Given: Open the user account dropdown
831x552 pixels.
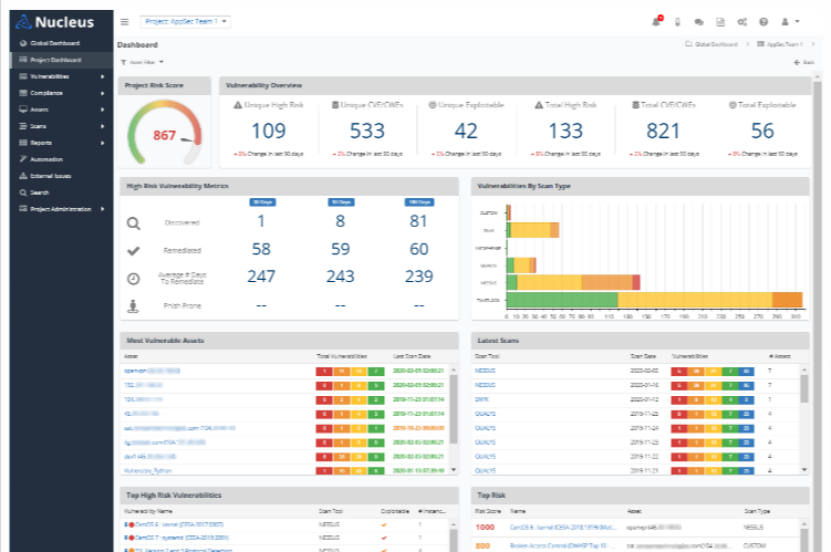Looking at the screenshot, I should (x=790, y=22).
